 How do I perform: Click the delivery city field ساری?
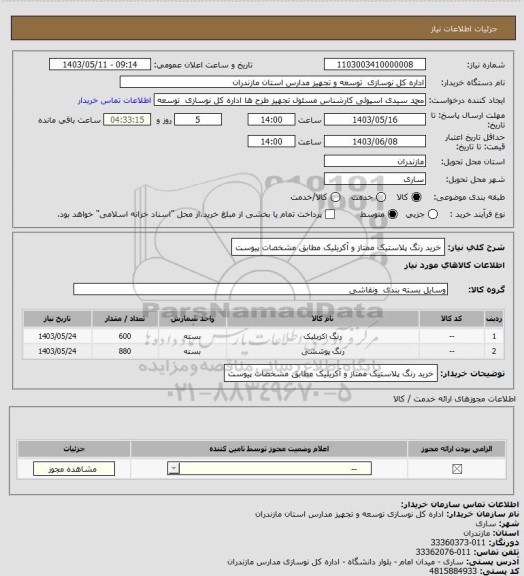[375, 179]
